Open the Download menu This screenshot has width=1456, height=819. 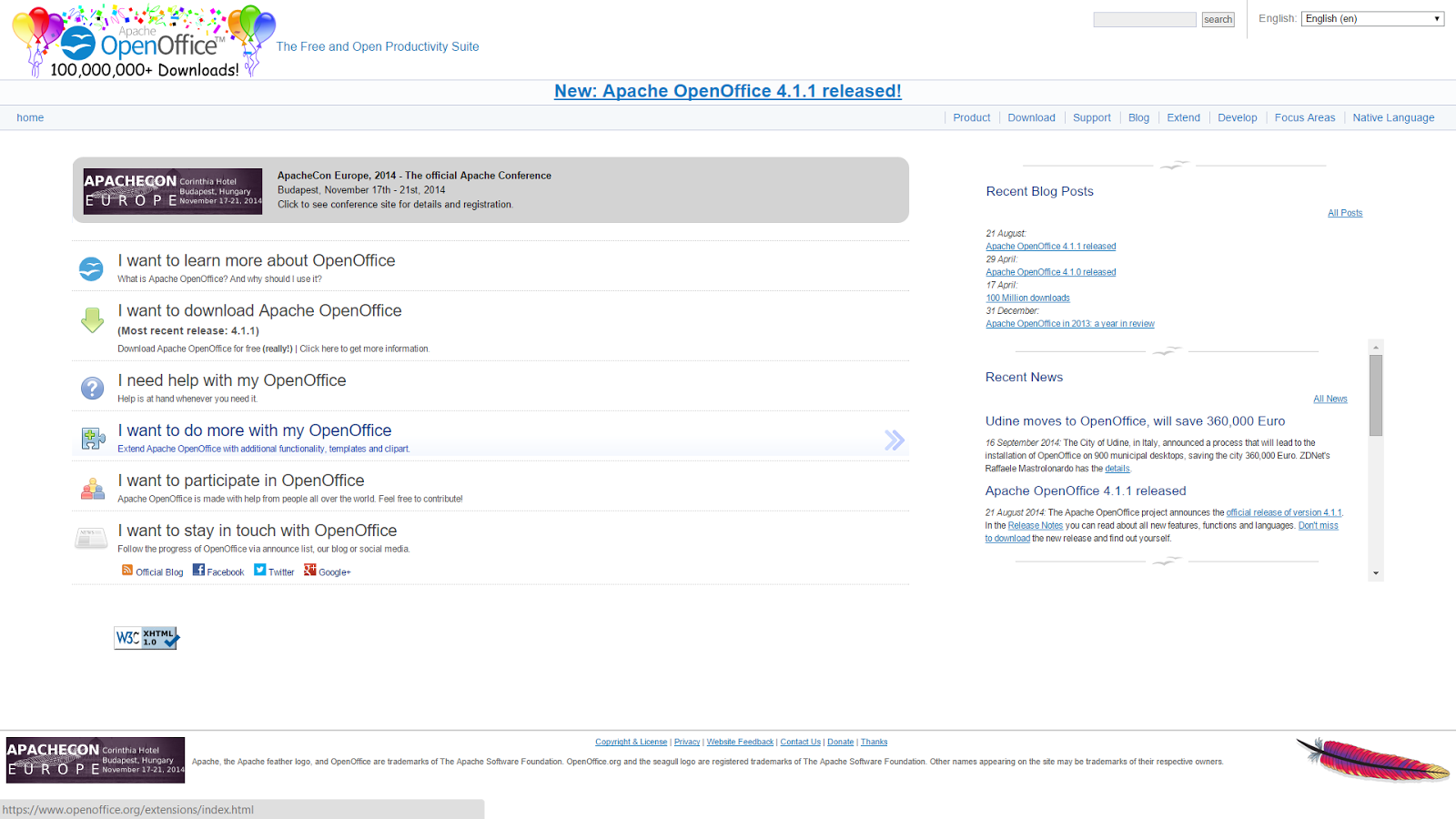click(x=1031, y=117)
